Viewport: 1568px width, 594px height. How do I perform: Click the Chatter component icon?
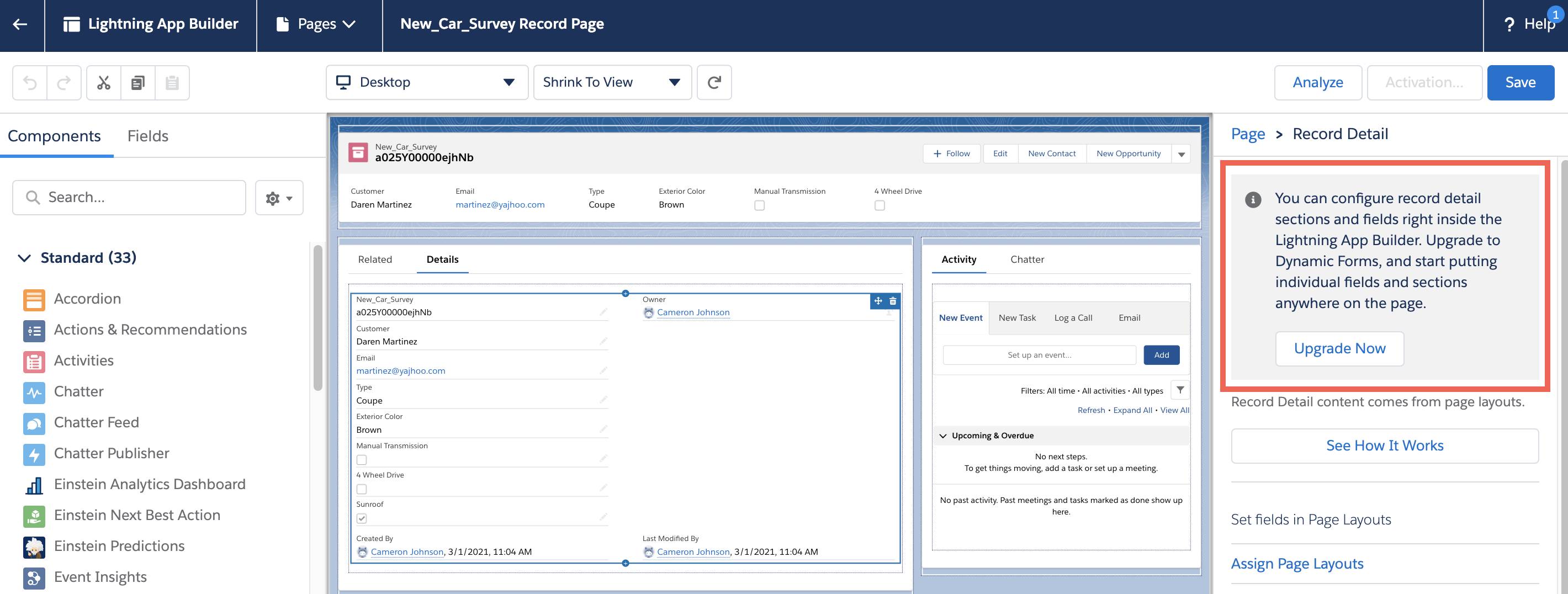pos(34,392)
